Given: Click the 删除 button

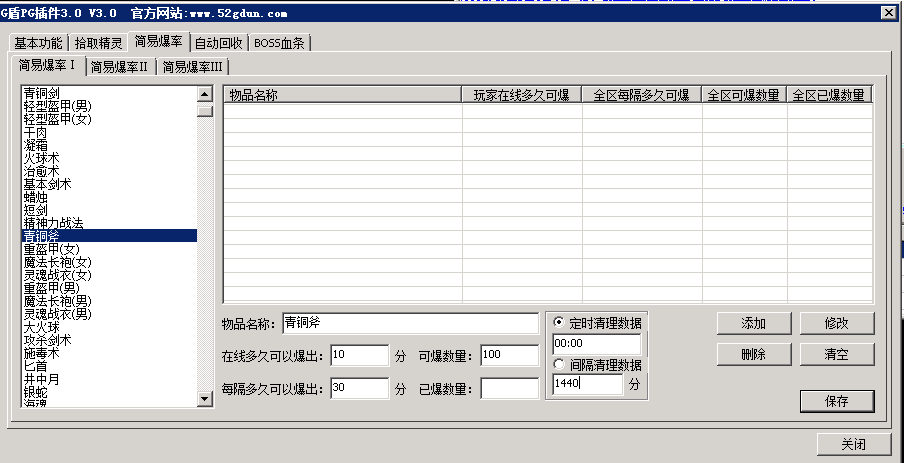Looking at the screenshot, I should 754,354.
